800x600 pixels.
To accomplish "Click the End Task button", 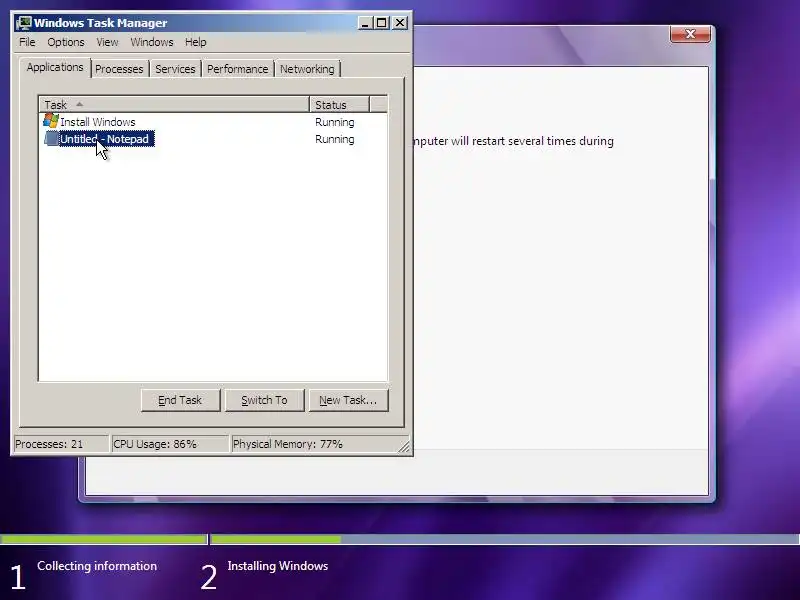I will pos(180,400).
